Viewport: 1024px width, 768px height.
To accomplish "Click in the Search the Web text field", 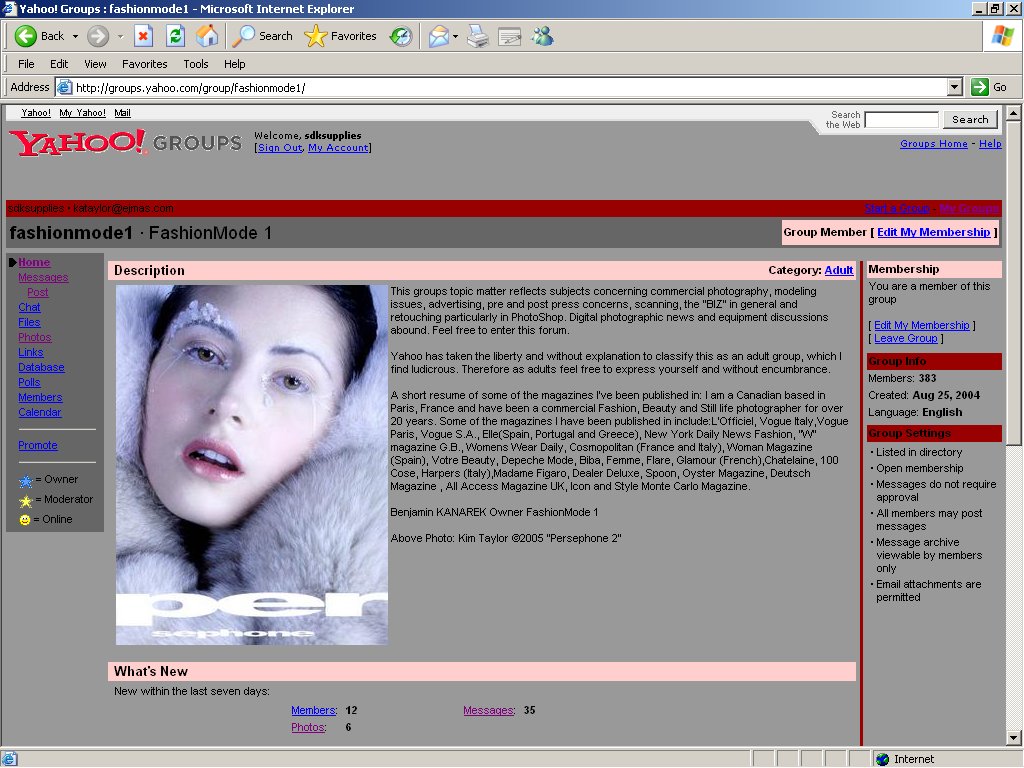I will (x=901, y=120).
